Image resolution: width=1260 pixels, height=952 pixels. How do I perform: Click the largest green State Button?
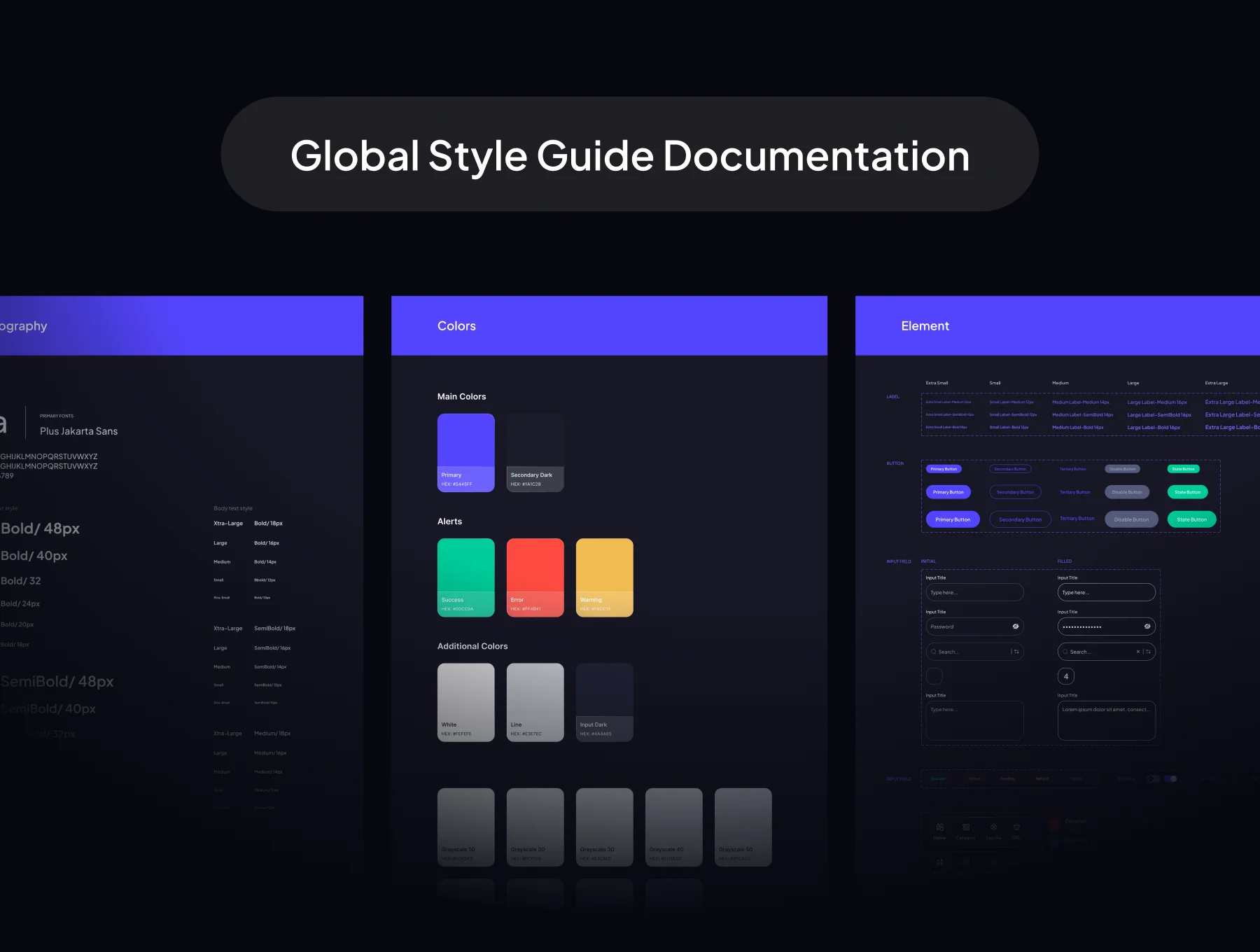pyautogui.click(x=1192, y=519)
